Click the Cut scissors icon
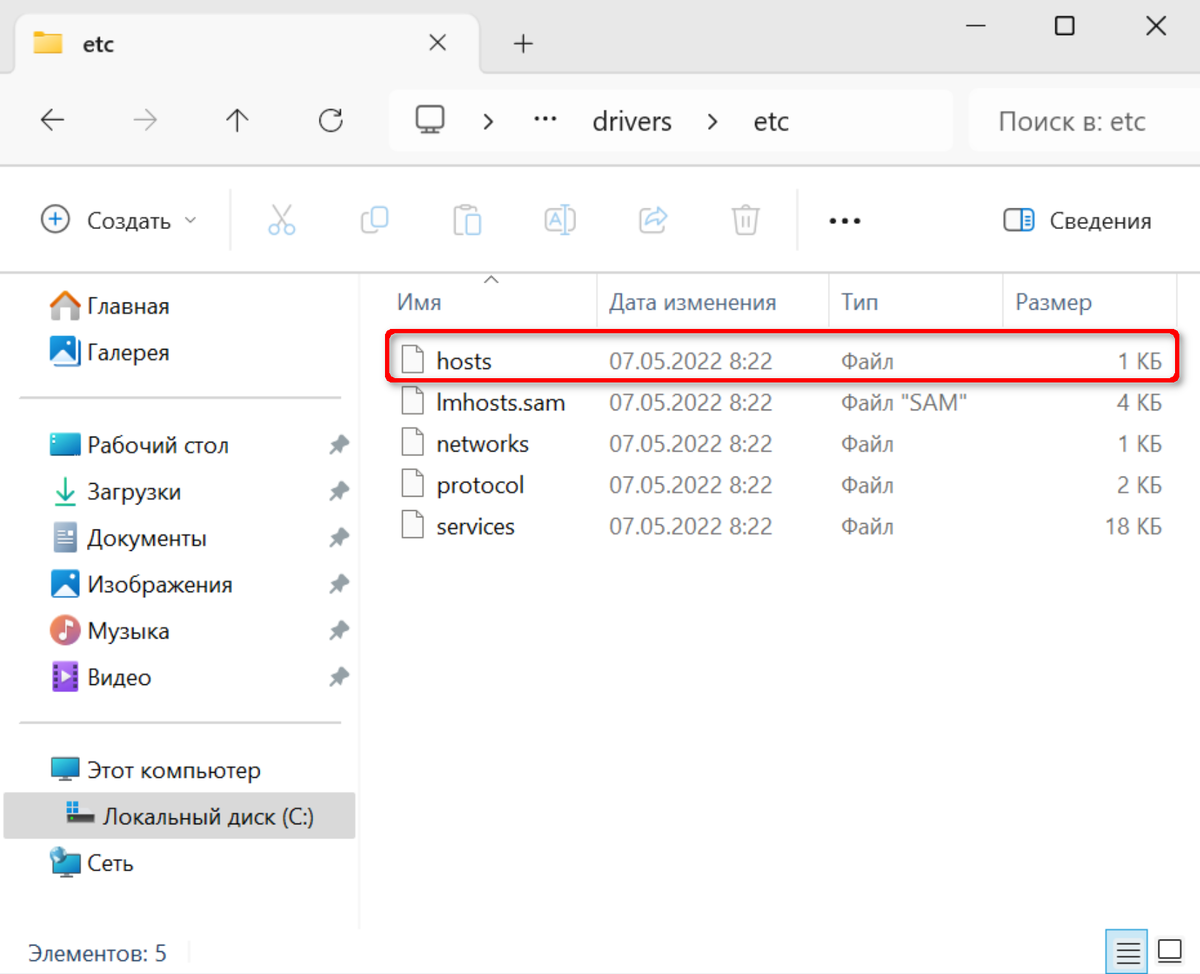The image size is (1200, 974). (x=282, y=220)
